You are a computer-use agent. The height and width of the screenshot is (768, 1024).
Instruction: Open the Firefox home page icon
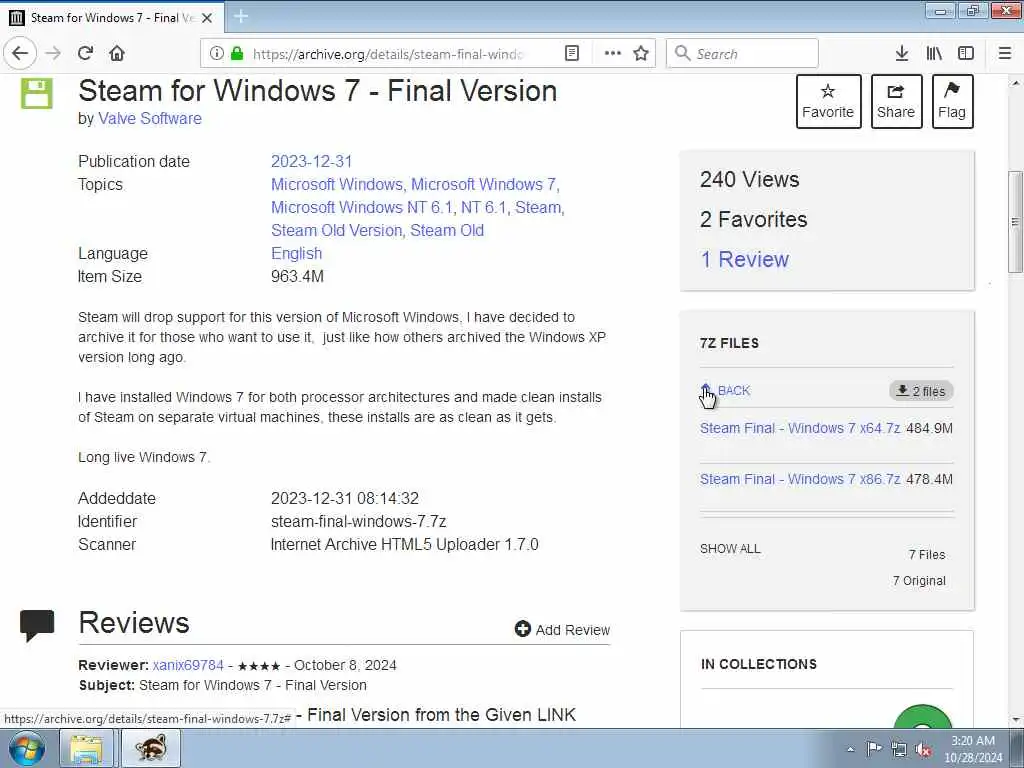tap(117, 53)
